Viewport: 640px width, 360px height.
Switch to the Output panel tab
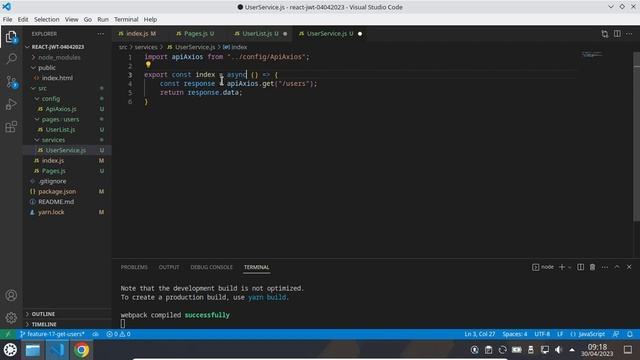tap(169, 267)
